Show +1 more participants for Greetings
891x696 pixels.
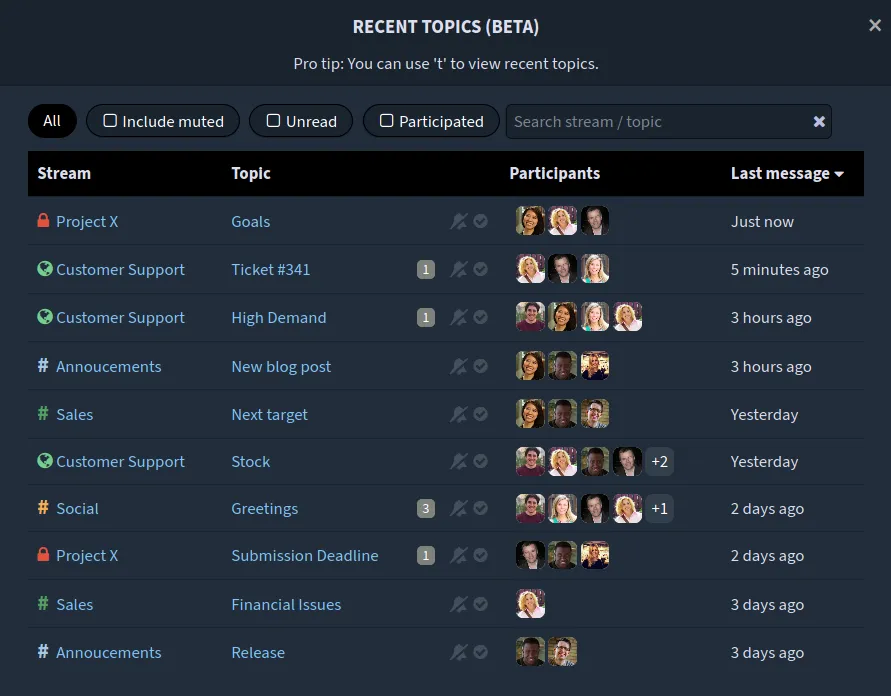[x=659, y=508]
